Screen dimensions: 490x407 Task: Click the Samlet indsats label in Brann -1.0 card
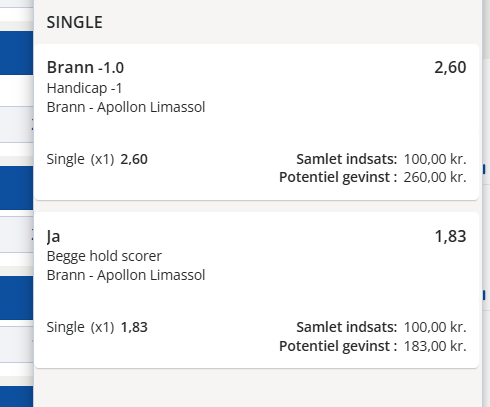347,159
